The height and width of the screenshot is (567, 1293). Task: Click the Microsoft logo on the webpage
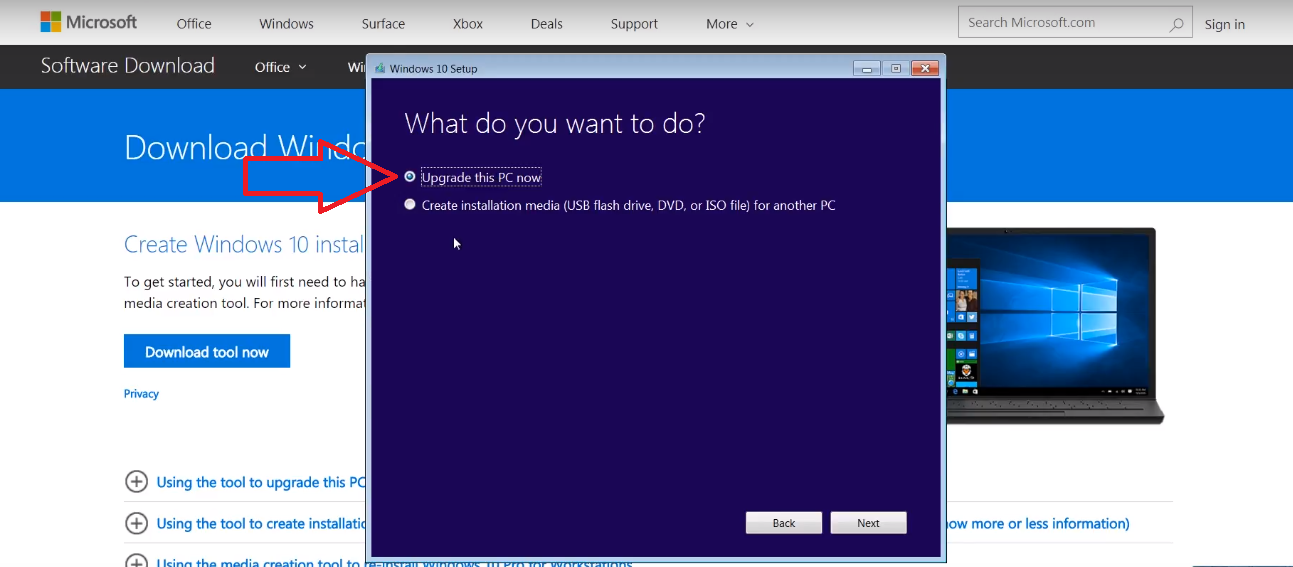point(89,22)
